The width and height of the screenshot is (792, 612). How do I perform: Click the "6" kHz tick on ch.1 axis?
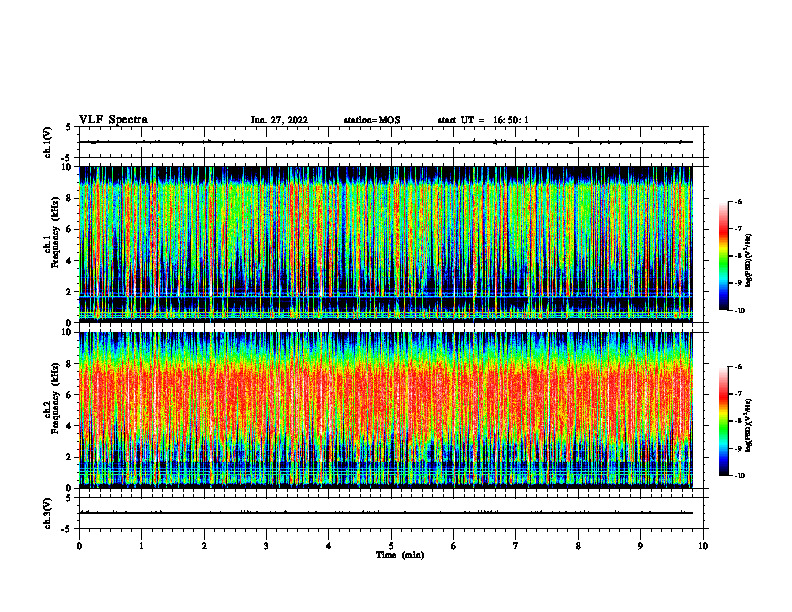tap(70, 229)
